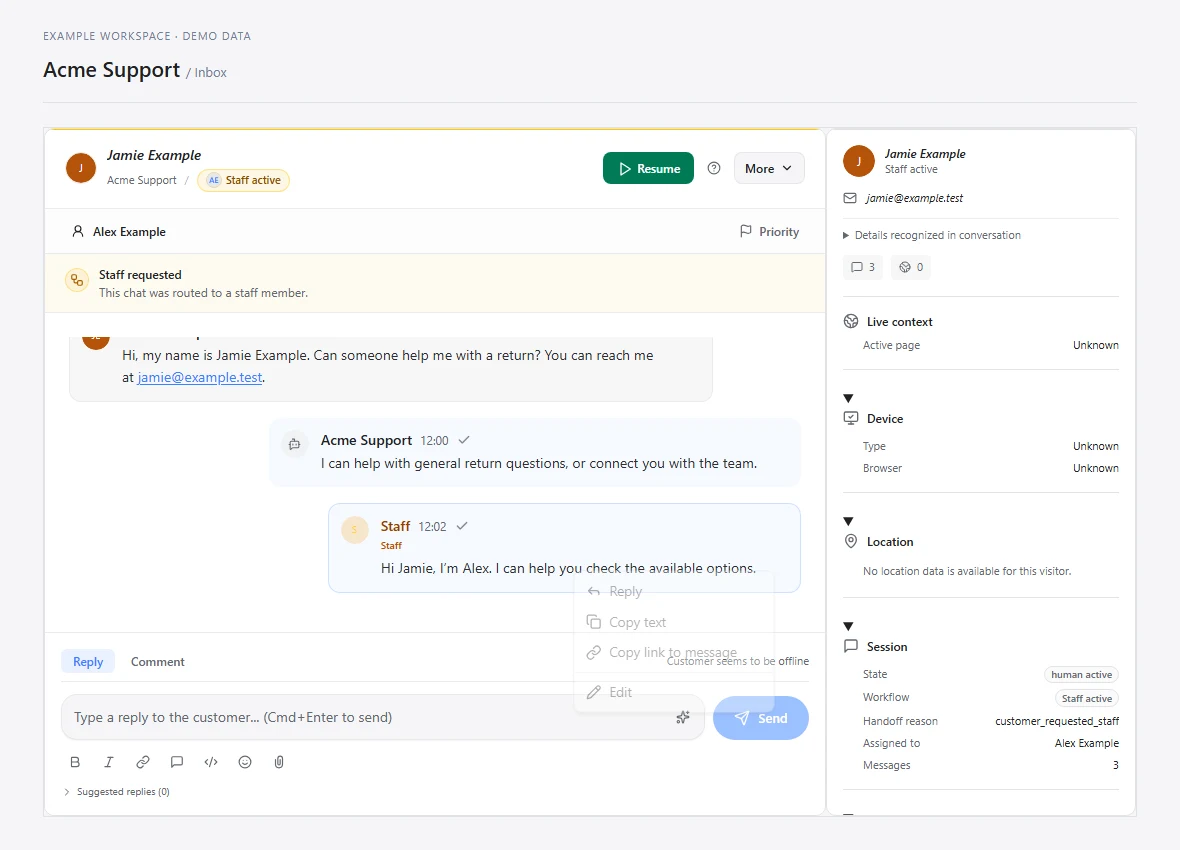Click the Session chat bubble icon
The height and width of the screenshot is (850, 1180).
tap(851, 646)
